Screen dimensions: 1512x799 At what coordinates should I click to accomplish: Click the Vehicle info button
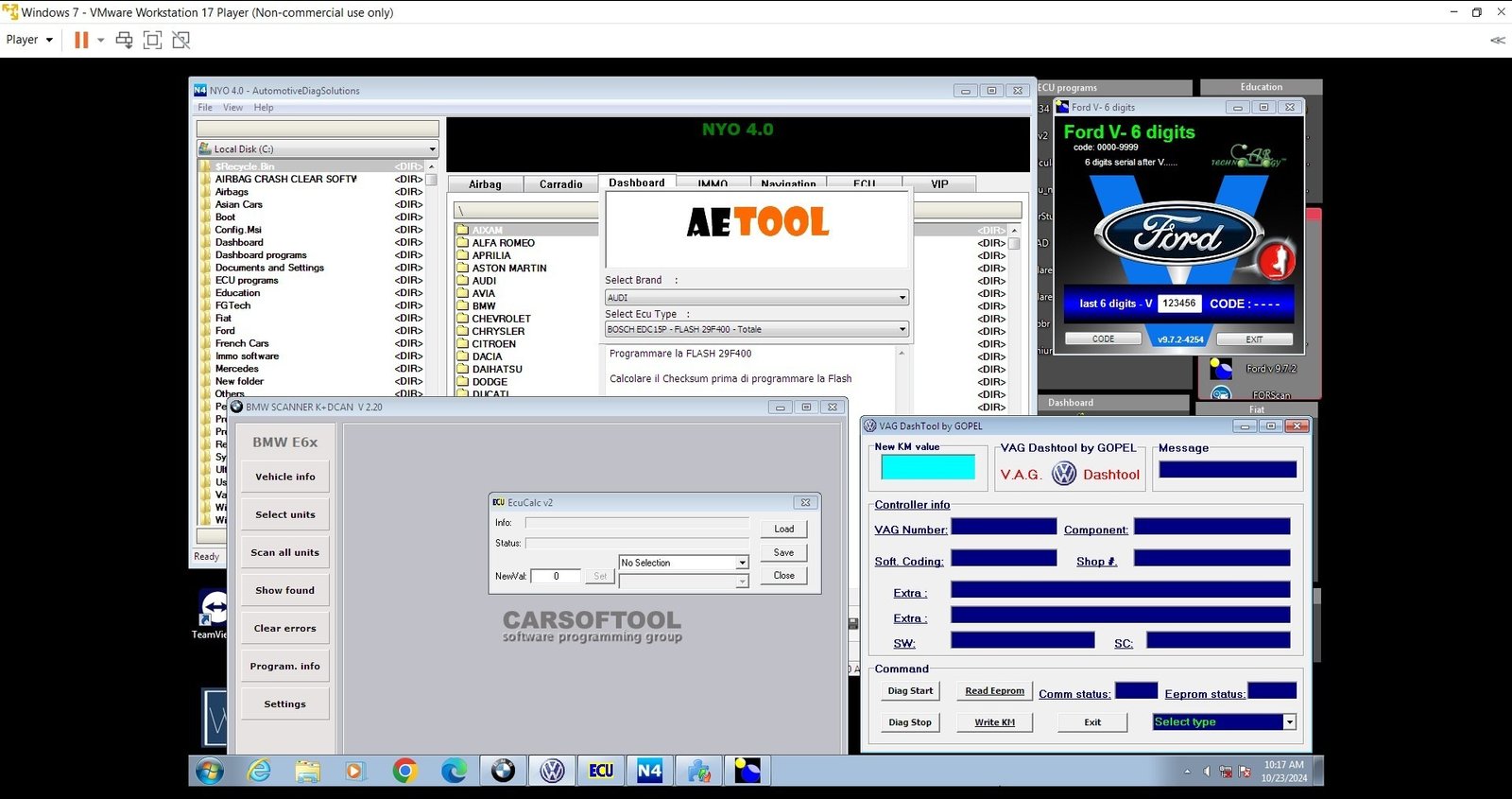[285, 477]
